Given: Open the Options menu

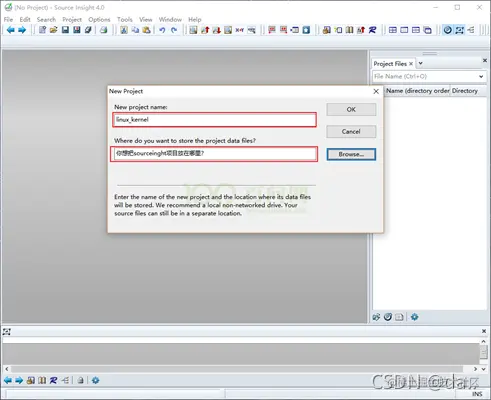Looking at the screenshot, I should [99, 19].
